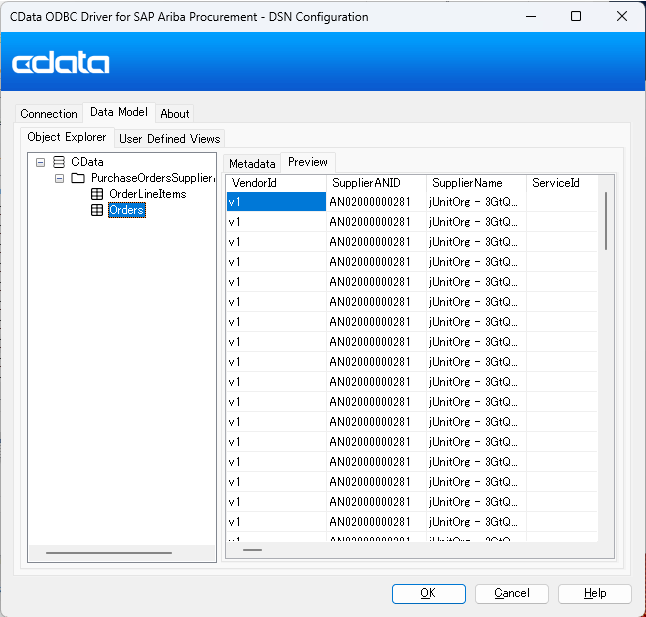The height and width of the screenshot is (617, 646).
Task: Click the CData database icon in tree
Action: coord(59,162)
